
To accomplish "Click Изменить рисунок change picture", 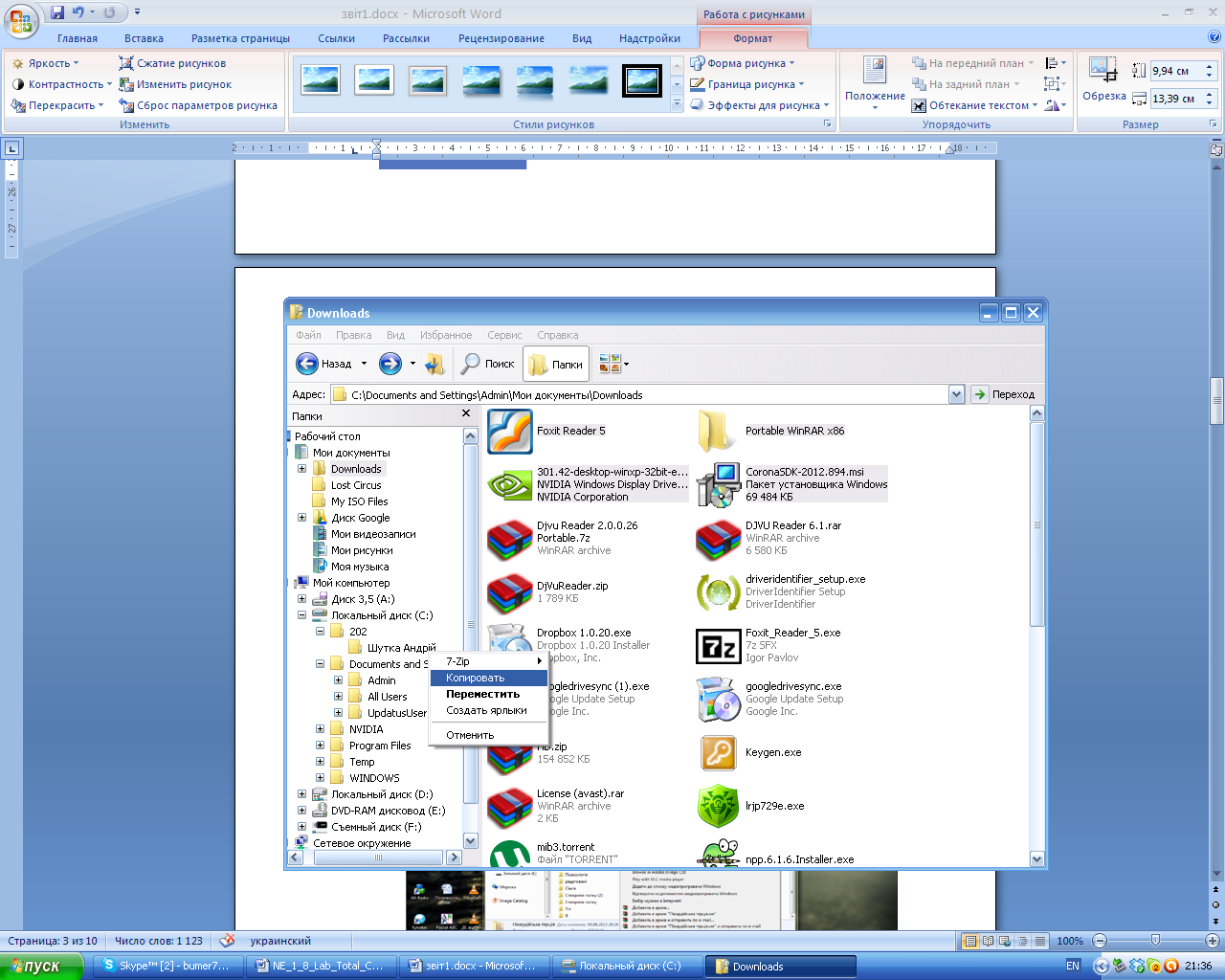I will 175,84.
